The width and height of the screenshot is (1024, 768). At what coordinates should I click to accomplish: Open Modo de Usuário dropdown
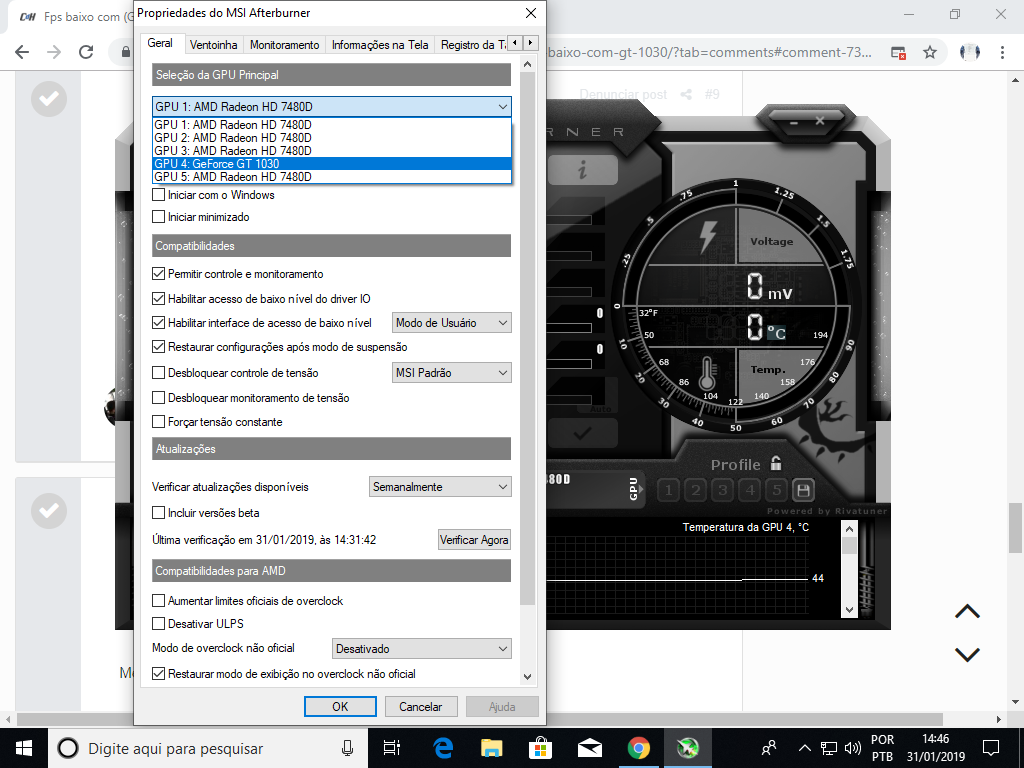pos(451,323)
